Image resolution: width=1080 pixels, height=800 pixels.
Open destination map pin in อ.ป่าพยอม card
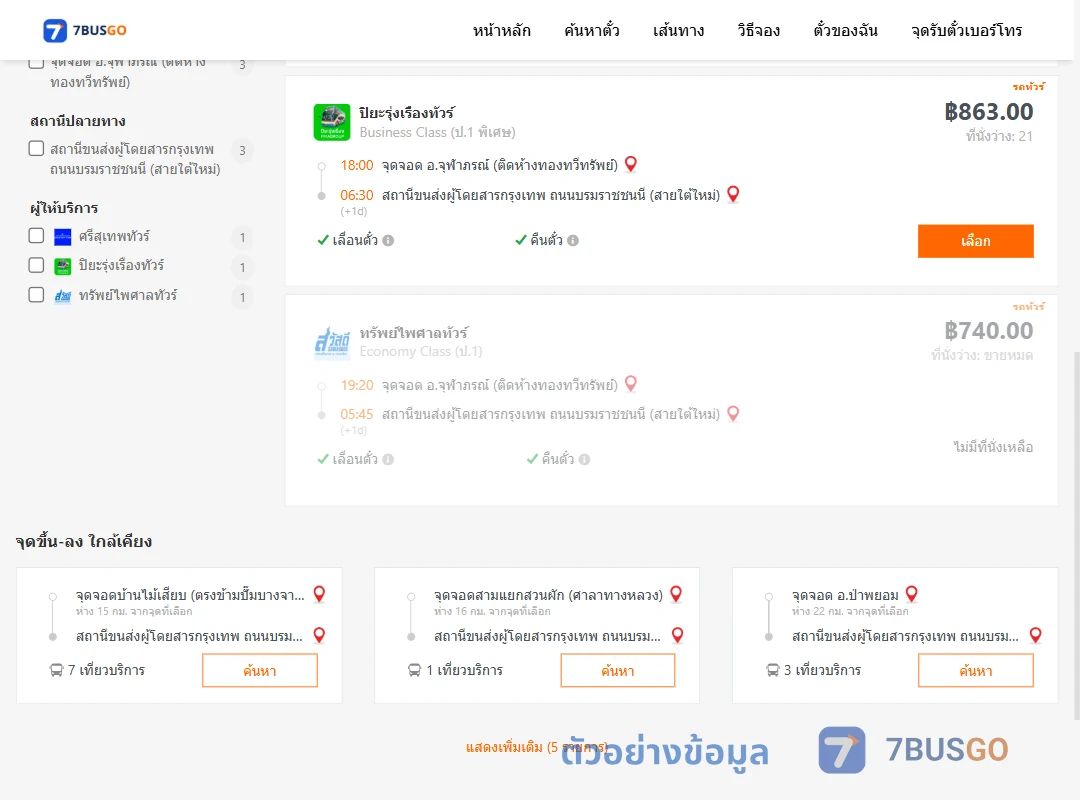point(1035,635)
